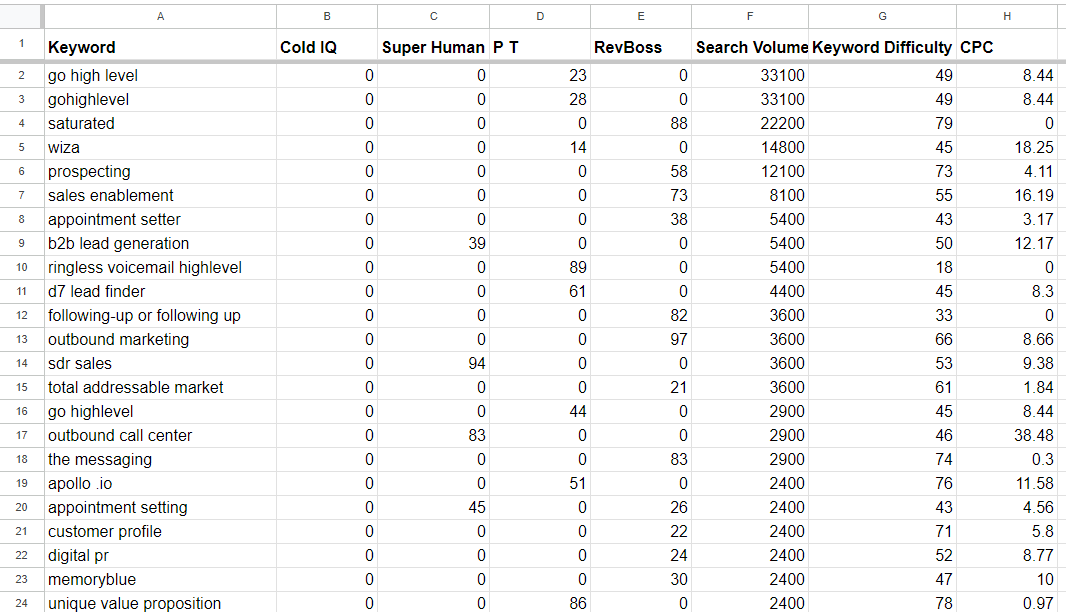The image size is (1066, 612).
Task: Click CPC value 16.19 for sales enablement
Action: [x=1007, y=195]
